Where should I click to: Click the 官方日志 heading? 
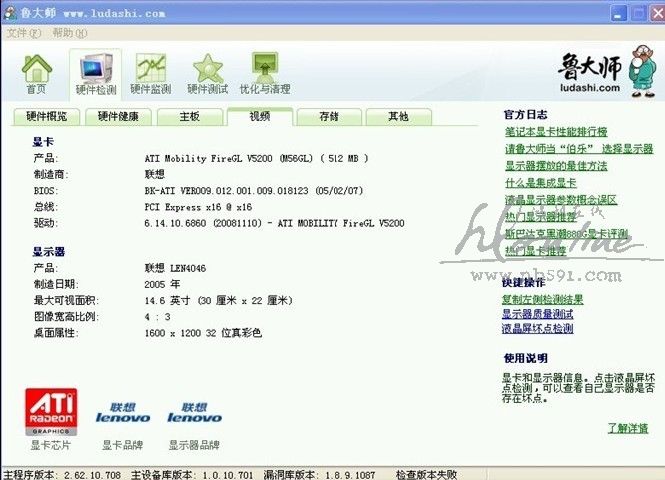click(525, 114)
